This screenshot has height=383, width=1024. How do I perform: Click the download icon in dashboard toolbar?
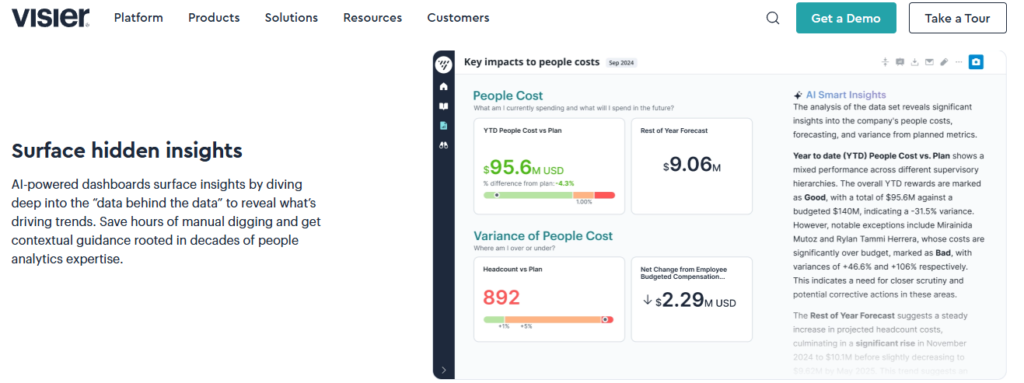tap(915, 62)
